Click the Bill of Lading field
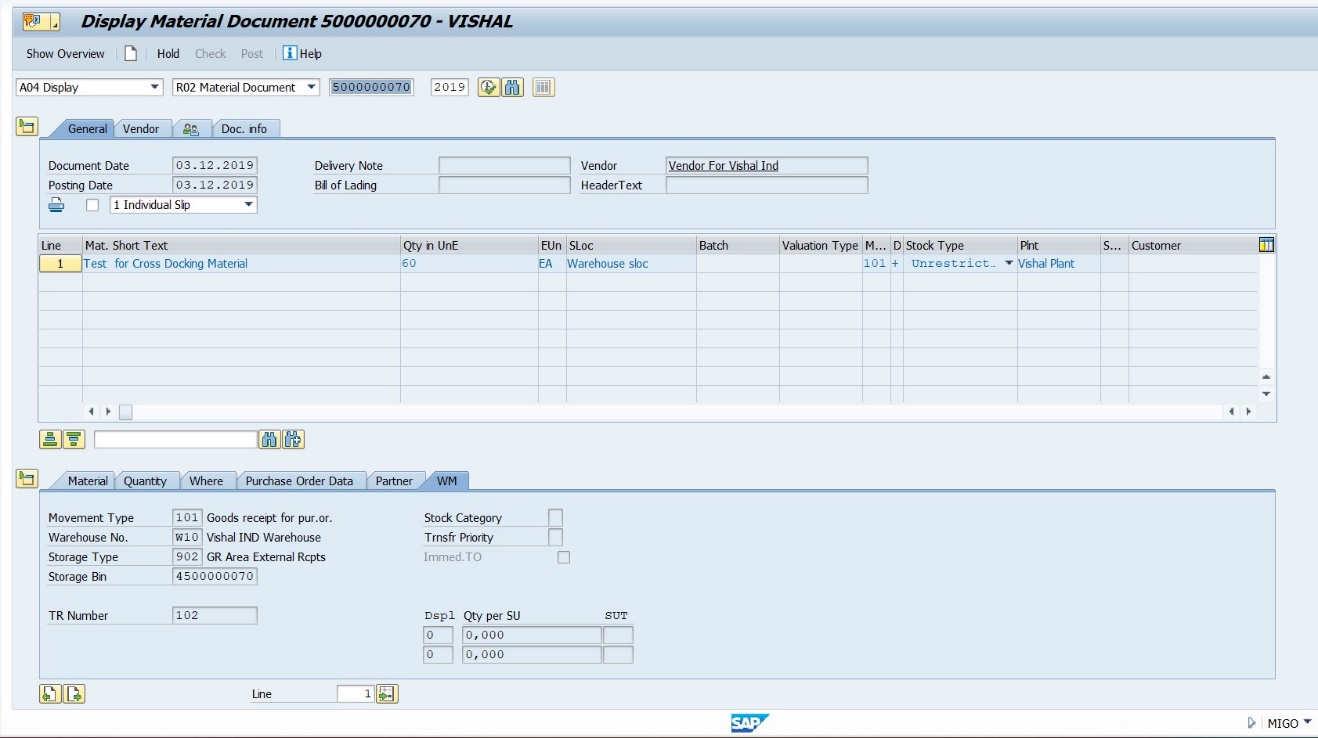The height and width of the screenshot is (738, 1318). click(504, 185)
